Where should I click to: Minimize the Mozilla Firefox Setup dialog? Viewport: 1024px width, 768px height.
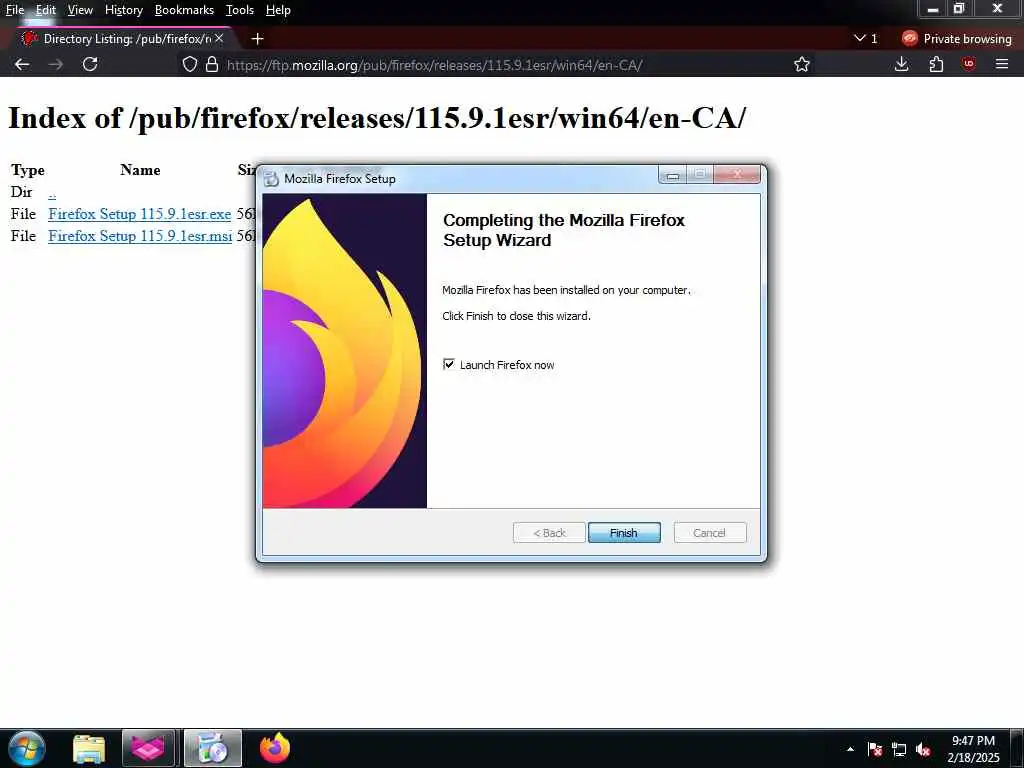pos(673,174)
